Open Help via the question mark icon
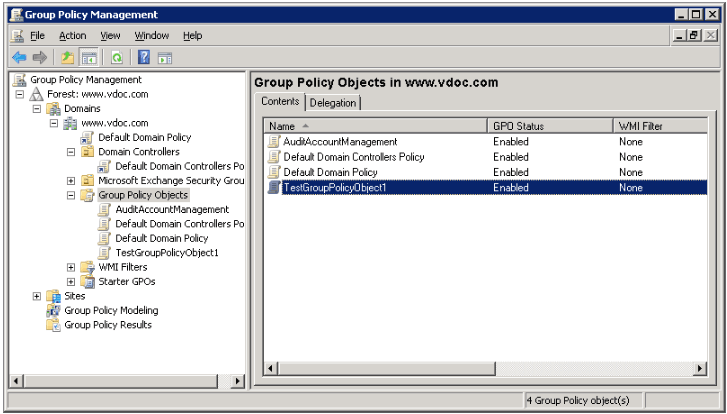 coord(144,57)
